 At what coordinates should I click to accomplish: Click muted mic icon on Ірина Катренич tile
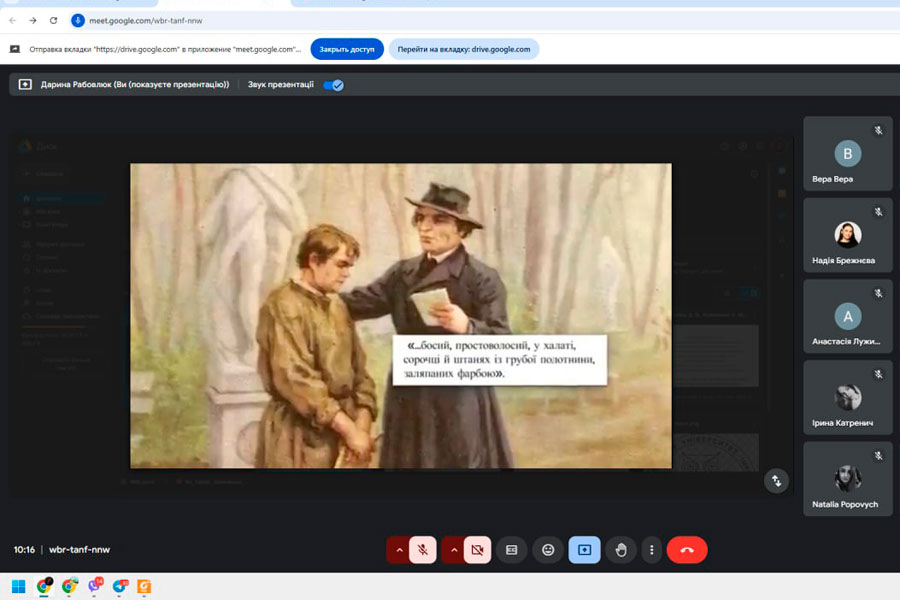(x=878, y=374)
